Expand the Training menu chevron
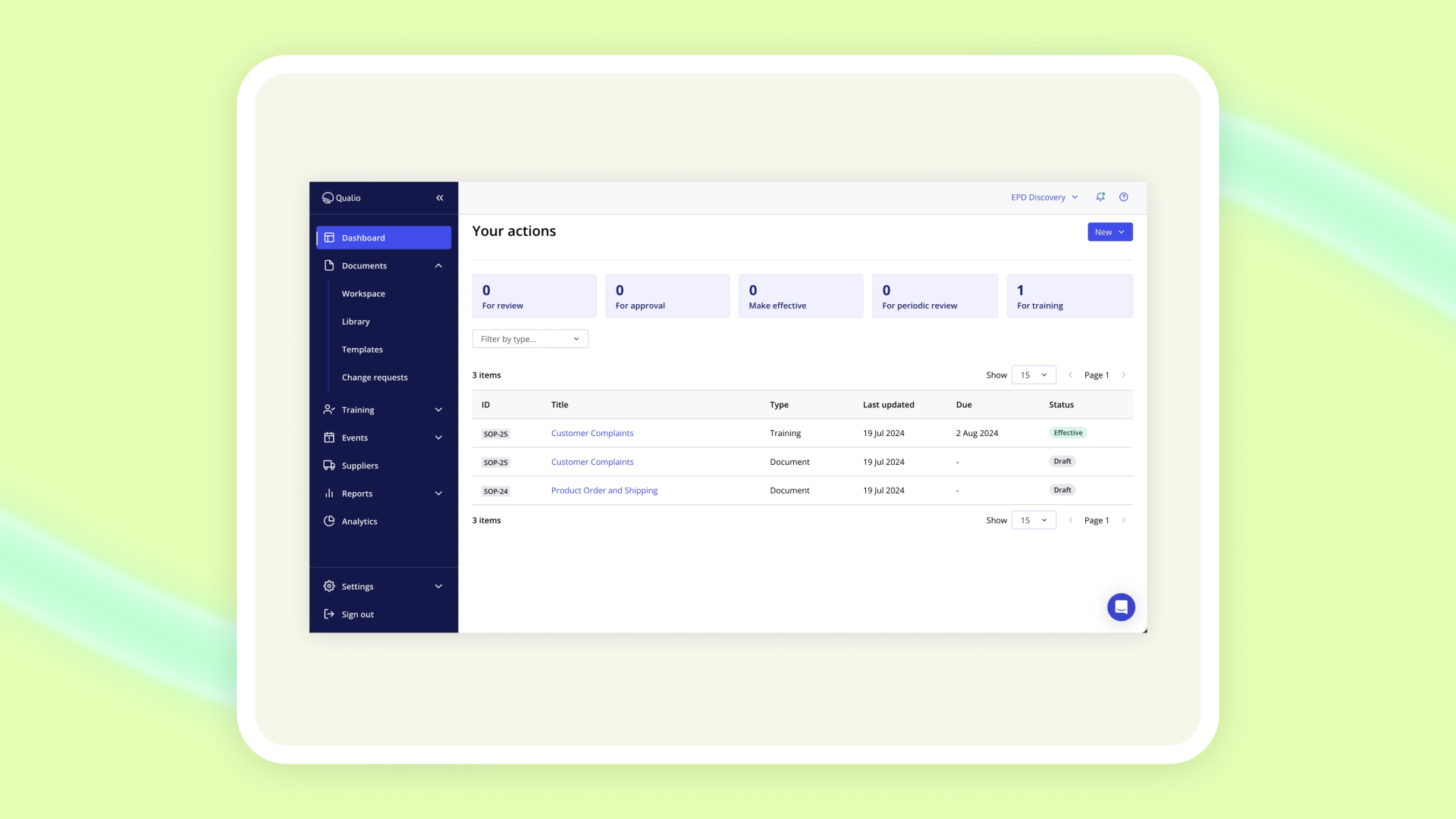Image resolution: width=1456 pixels, height=819 pixels. pyautogui.click(x=438, y=410)
